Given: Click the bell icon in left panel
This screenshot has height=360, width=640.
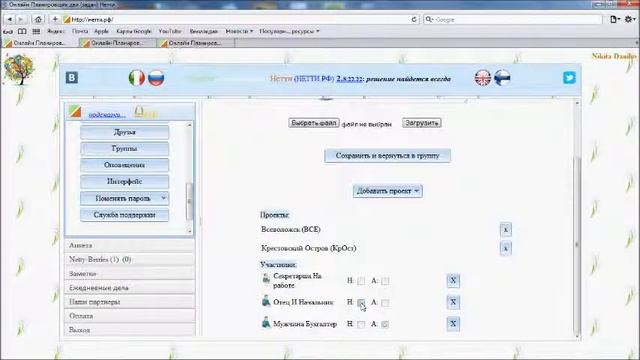Looking at the screenshot, I should tap(139, 111).
